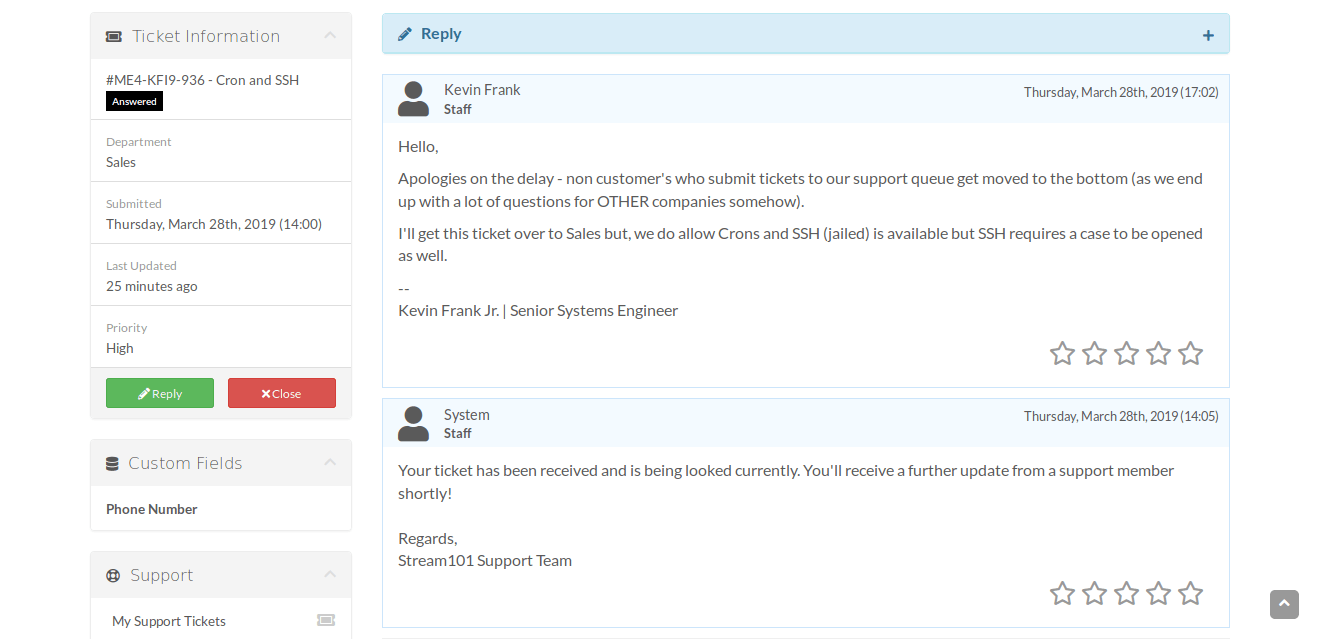
Task: Click the Answered status badge
Action: [134, 101]
